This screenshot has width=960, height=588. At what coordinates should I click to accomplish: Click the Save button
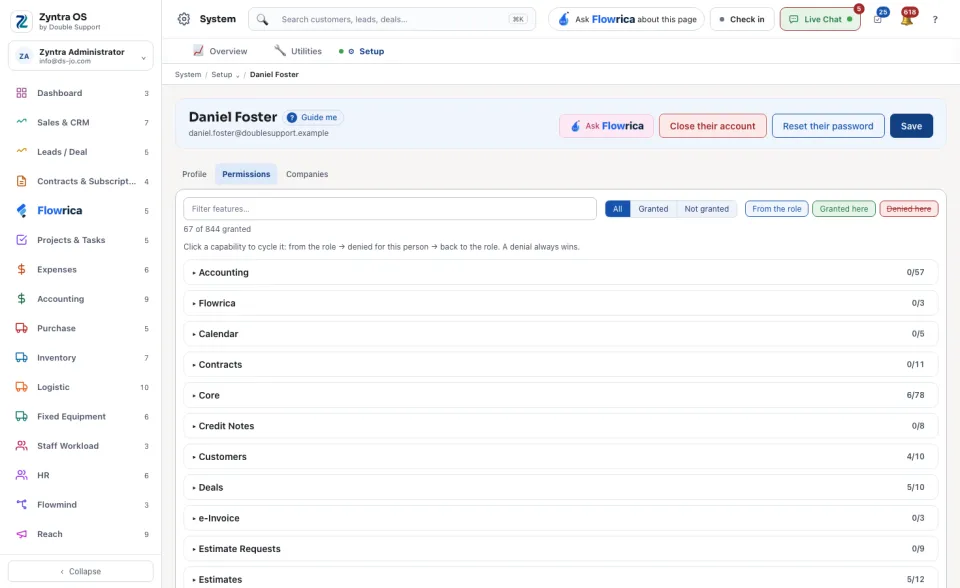911,126
